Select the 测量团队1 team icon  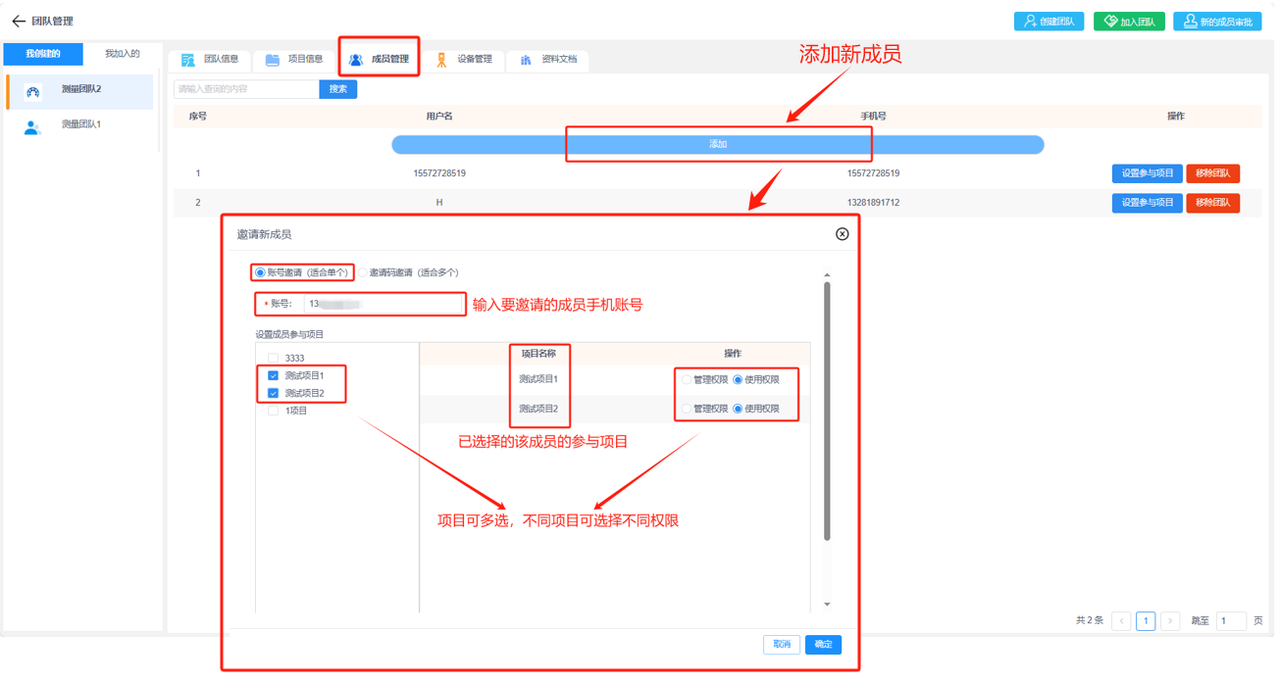[33, 126]
